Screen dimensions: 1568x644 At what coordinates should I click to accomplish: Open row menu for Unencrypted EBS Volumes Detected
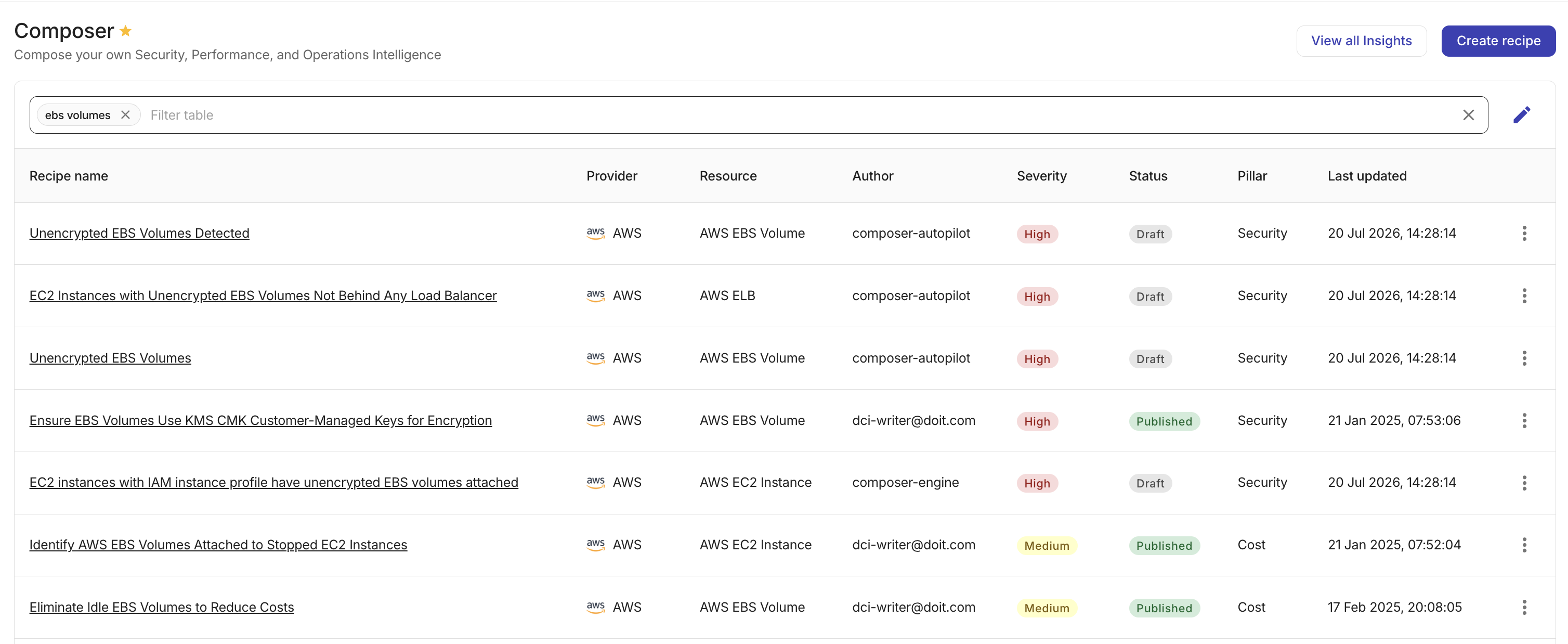[x=1524, y=234]
